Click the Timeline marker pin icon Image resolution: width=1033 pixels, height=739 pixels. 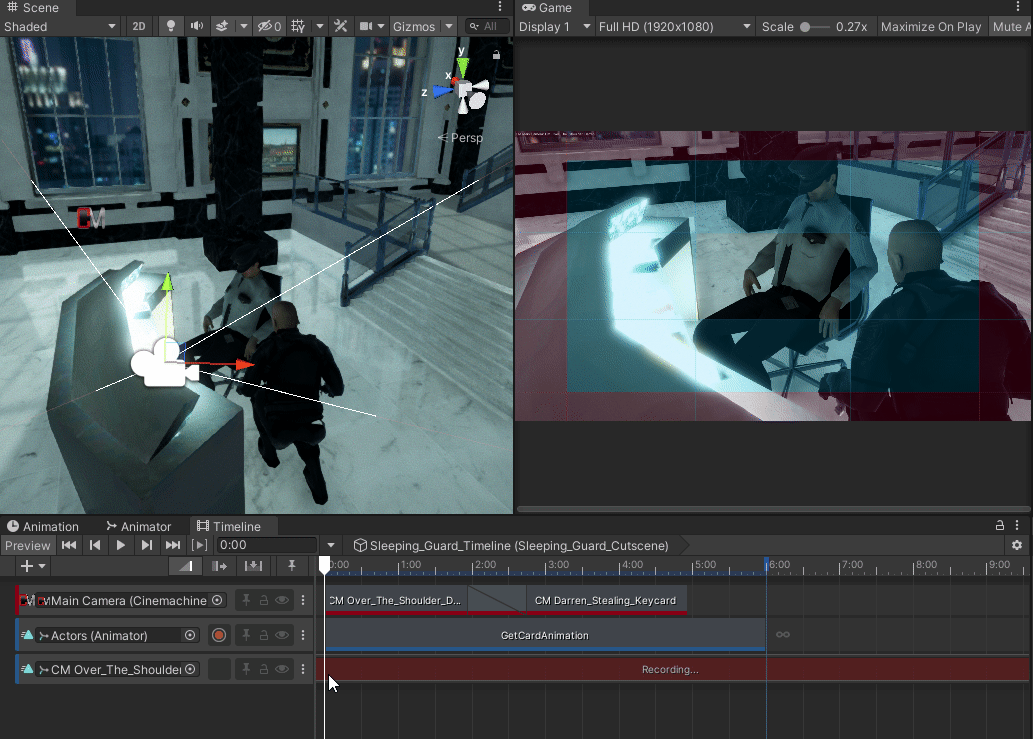click(x=291, y=566)
